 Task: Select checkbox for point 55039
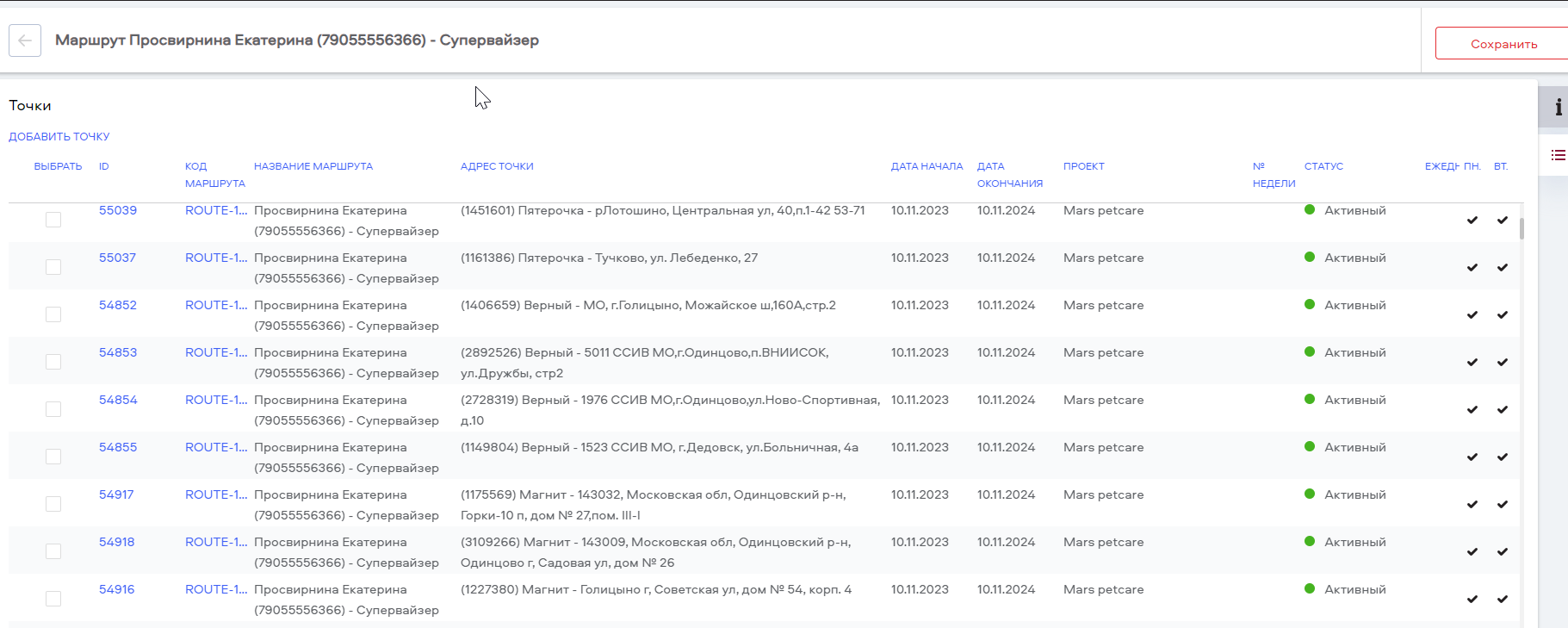pos(53,220)
